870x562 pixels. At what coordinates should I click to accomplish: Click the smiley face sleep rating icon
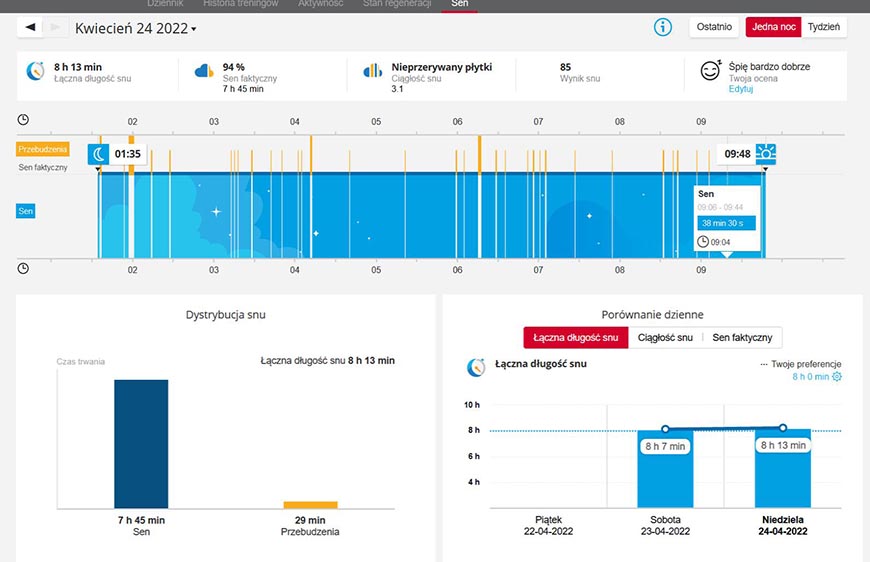(711, 70)
